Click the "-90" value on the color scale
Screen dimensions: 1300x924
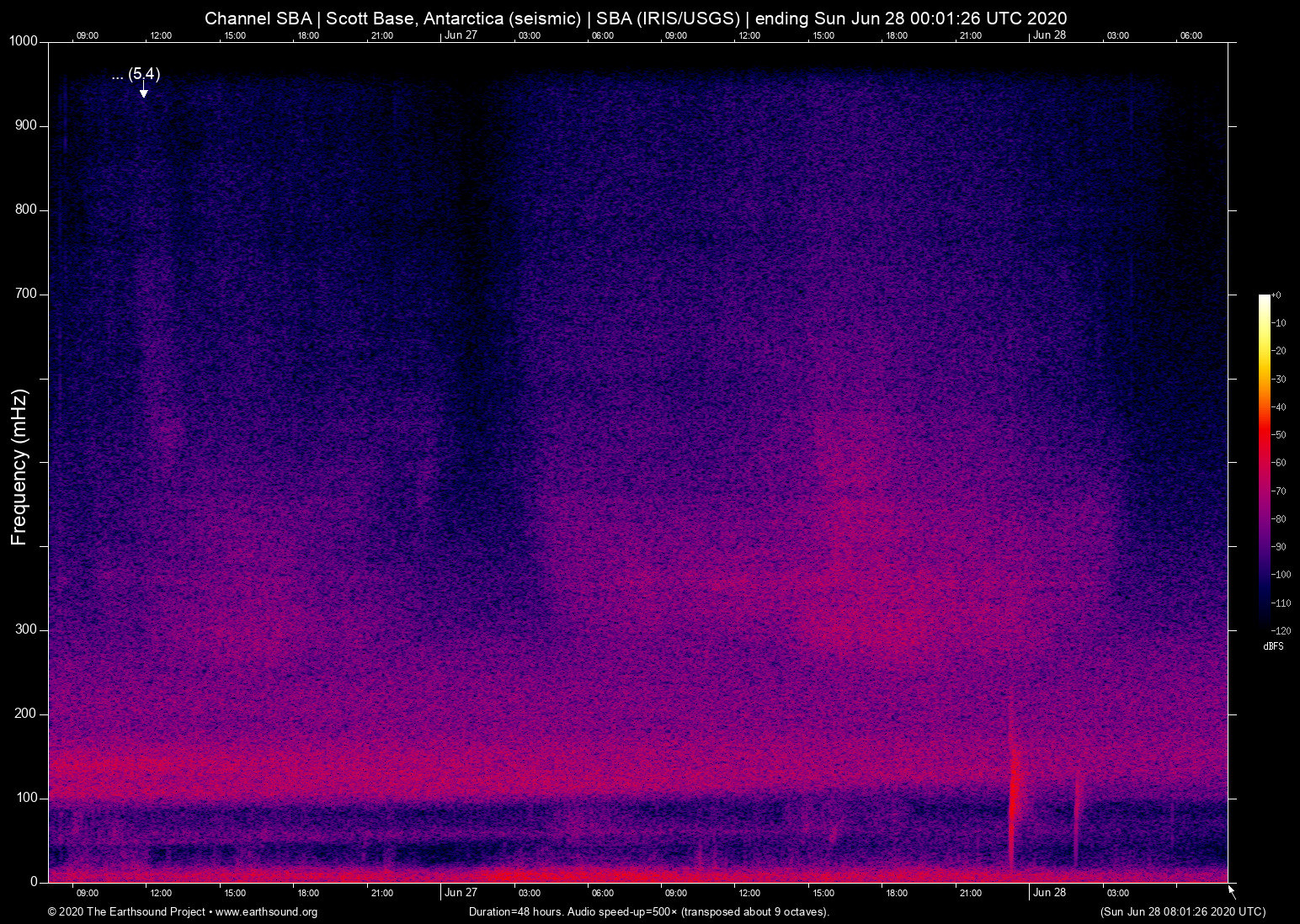click(x=1279, y=547)
